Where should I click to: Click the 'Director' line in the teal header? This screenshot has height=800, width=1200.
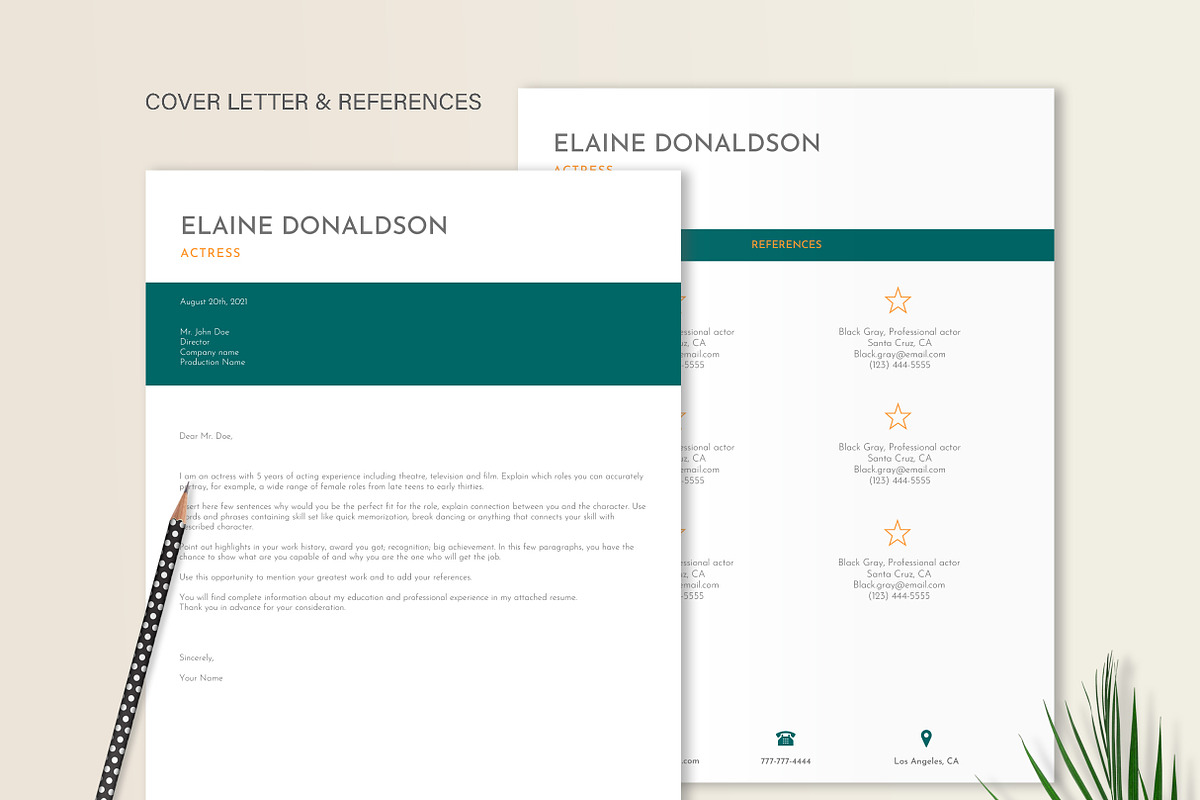[195, 342]
